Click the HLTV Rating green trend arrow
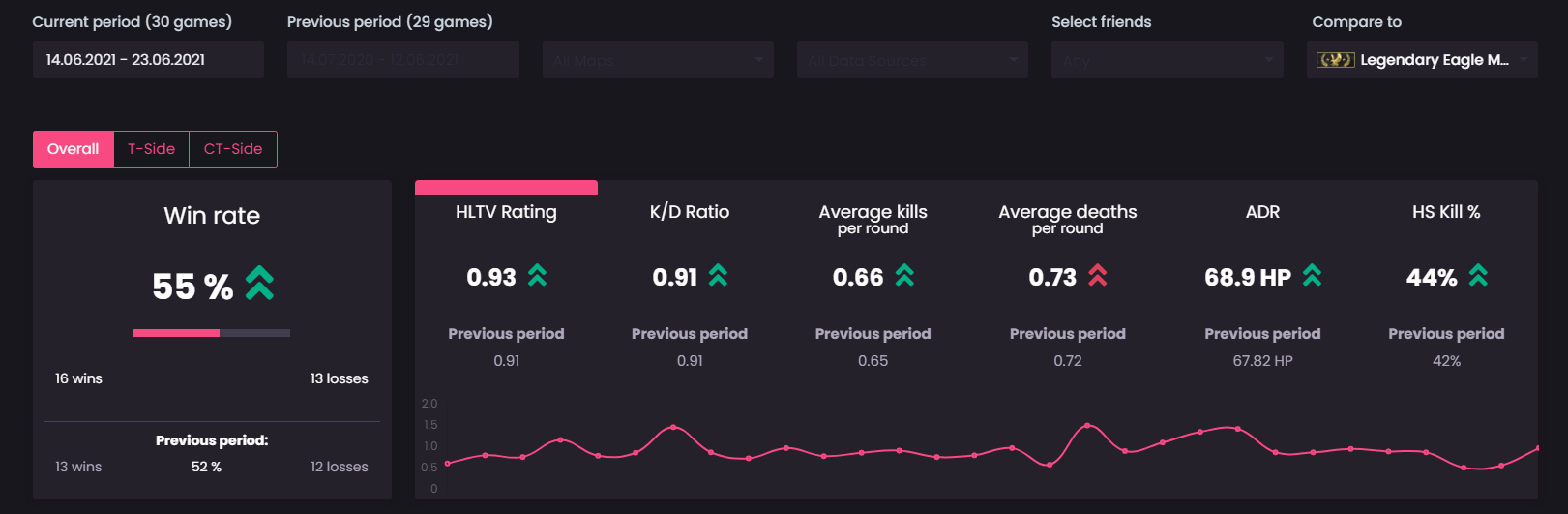Image resolution: width=1568 pixels, height=514 pixels. [x=537, y=276]
